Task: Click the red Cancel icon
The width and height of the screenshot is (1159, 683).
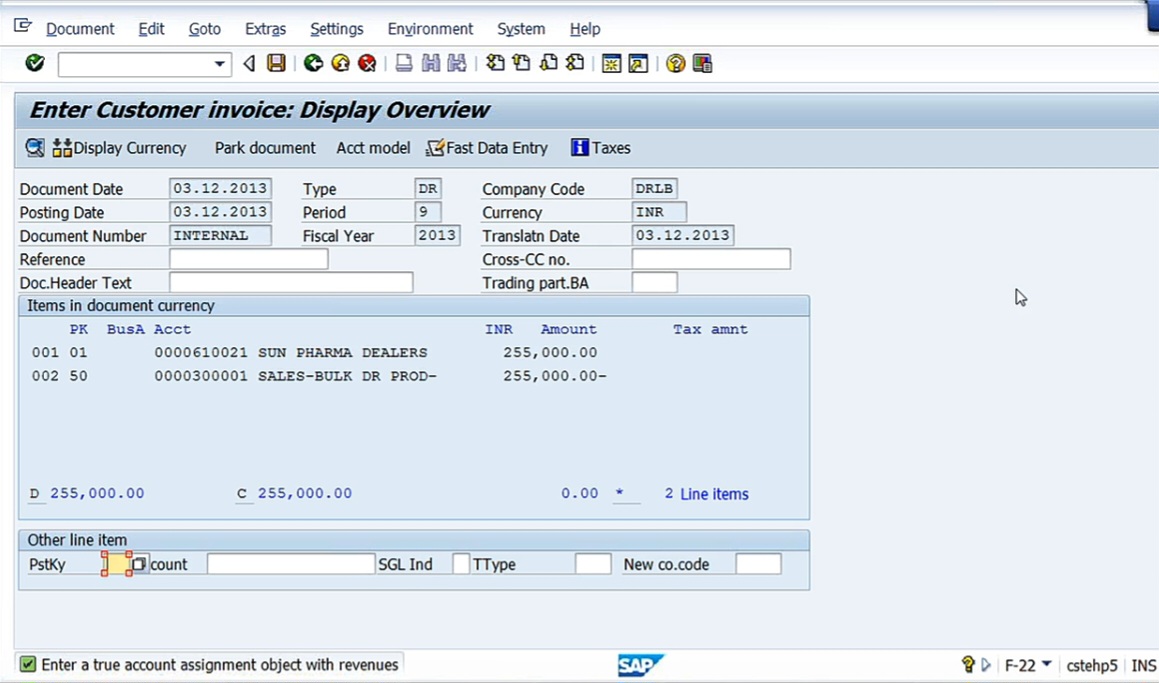Action: point(367,64)
